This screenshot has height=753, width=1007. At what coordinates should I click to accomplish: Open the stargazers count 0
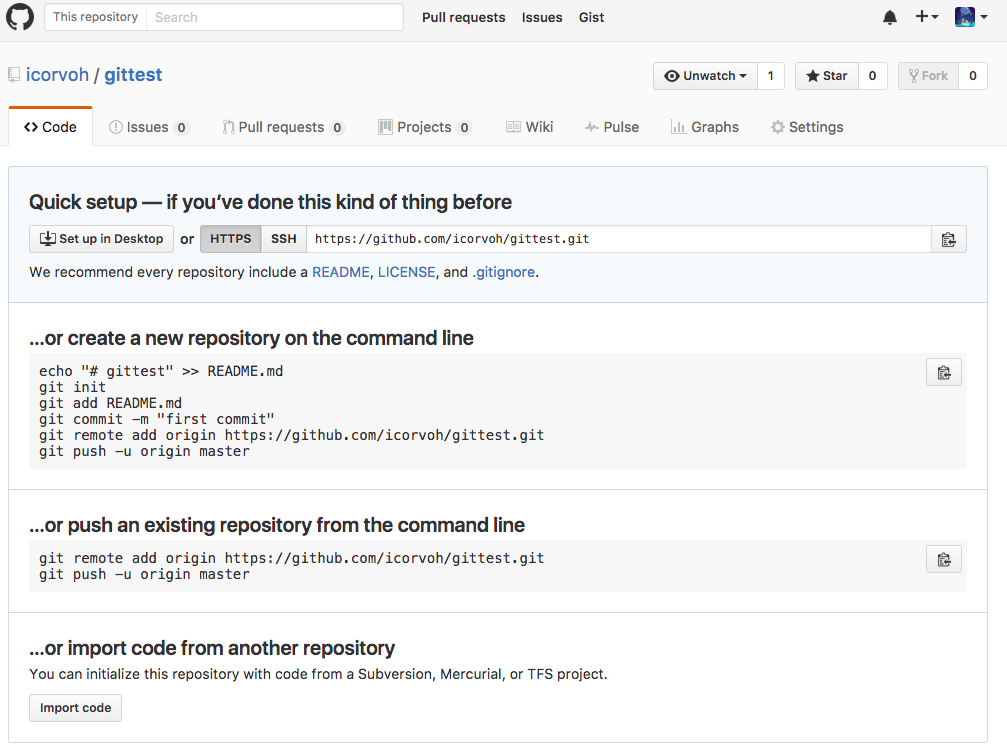pos(873,76)
